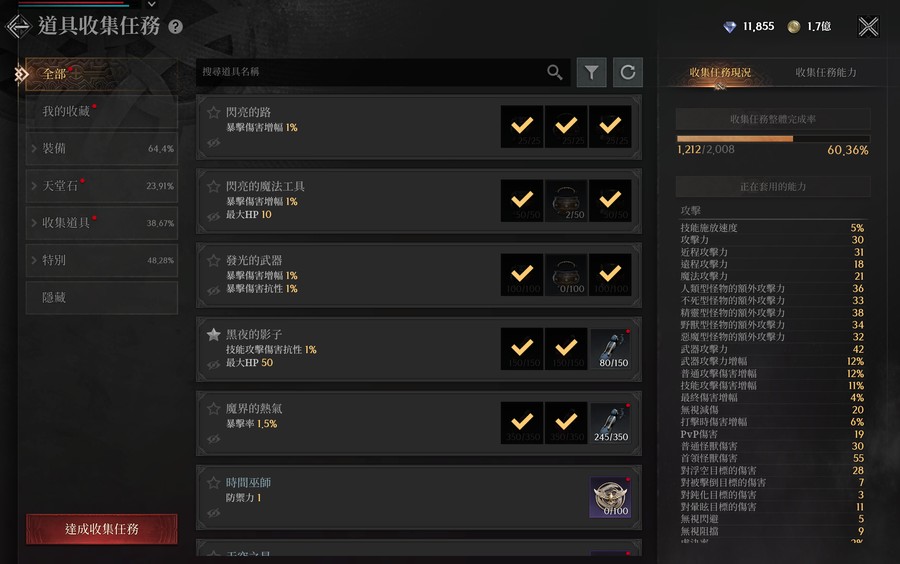Viewport: 900px width, 564px height.
Task: Click the refresh list button
Action: (x=628, y=72)
